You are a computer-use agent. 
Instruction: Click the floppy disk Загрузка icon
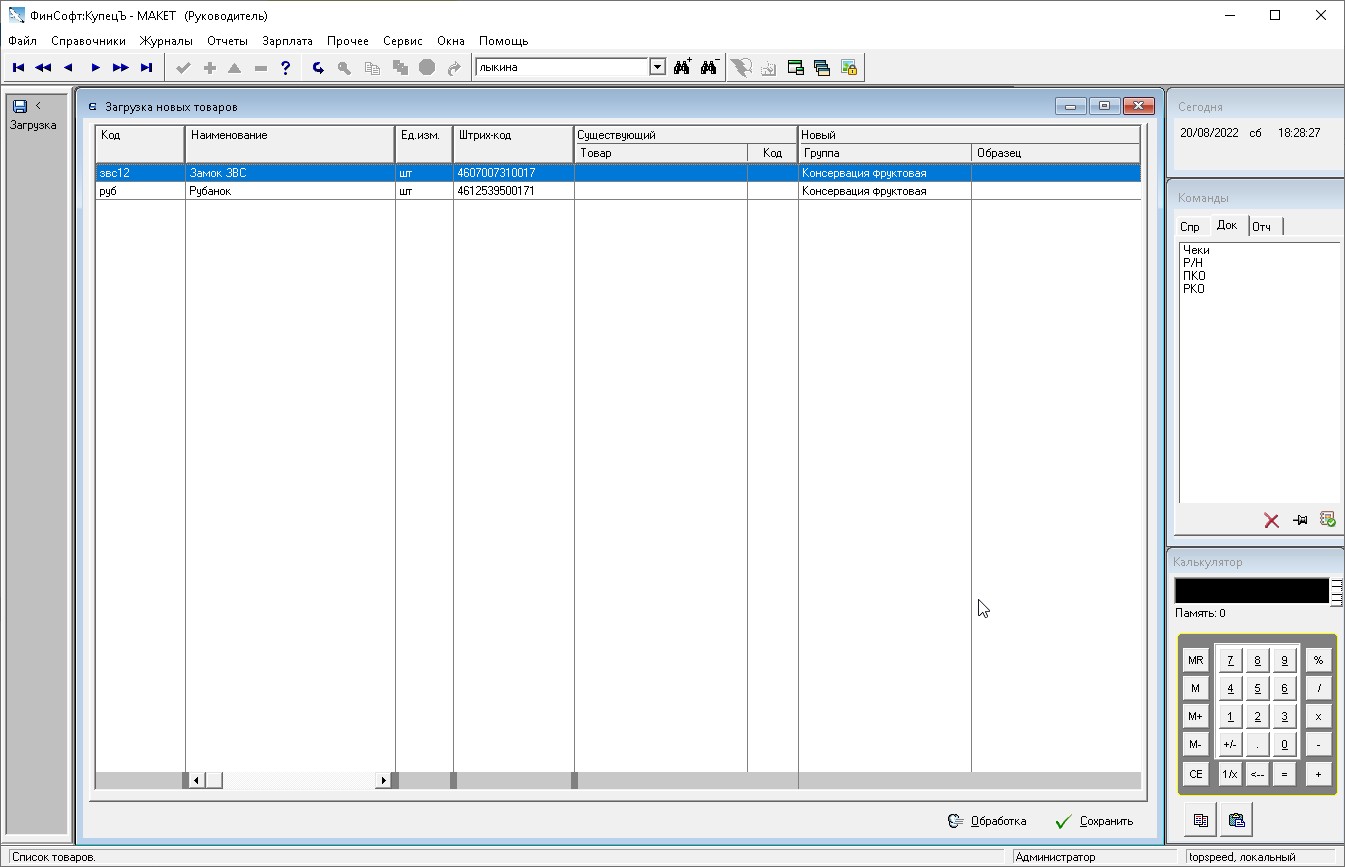pyautogui.click(x=19, y=106)
